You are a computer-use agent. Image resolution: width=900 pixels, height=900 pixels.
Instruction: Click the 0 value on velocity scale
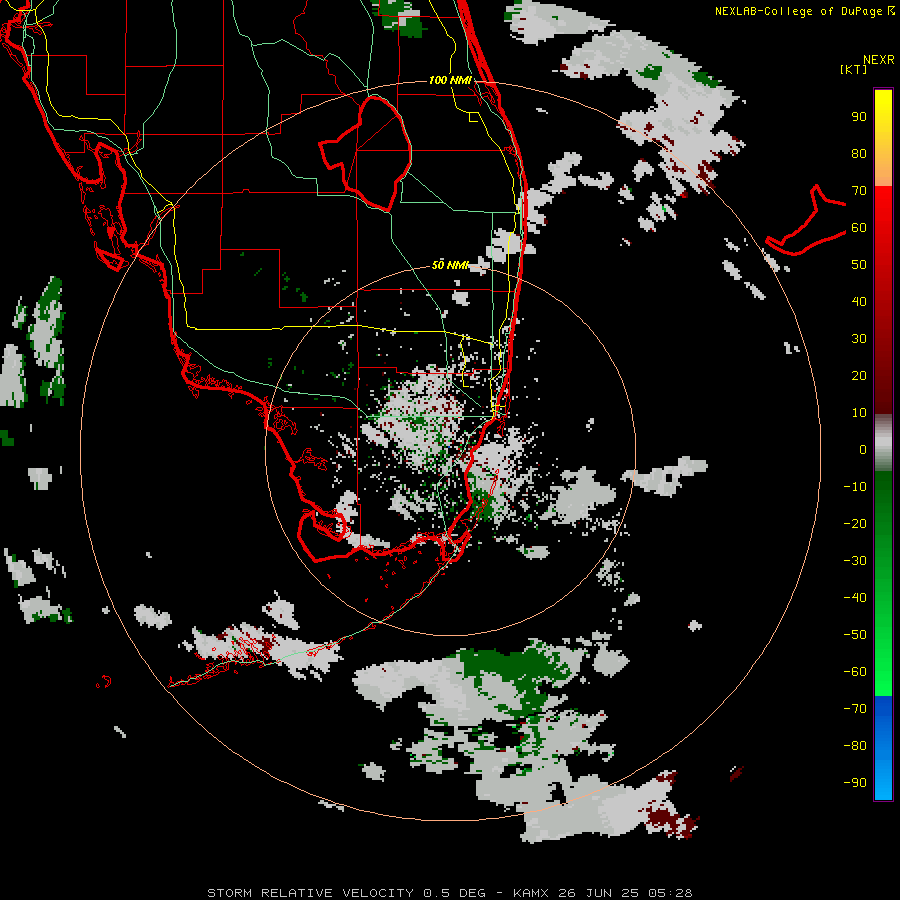(x=863, y=450)
